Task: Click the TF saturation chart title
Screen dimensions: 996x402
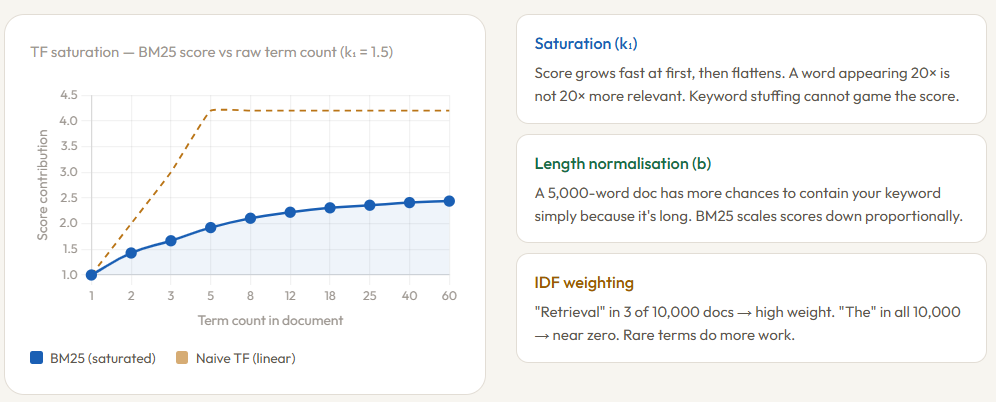Action: [x=212, y=51]
